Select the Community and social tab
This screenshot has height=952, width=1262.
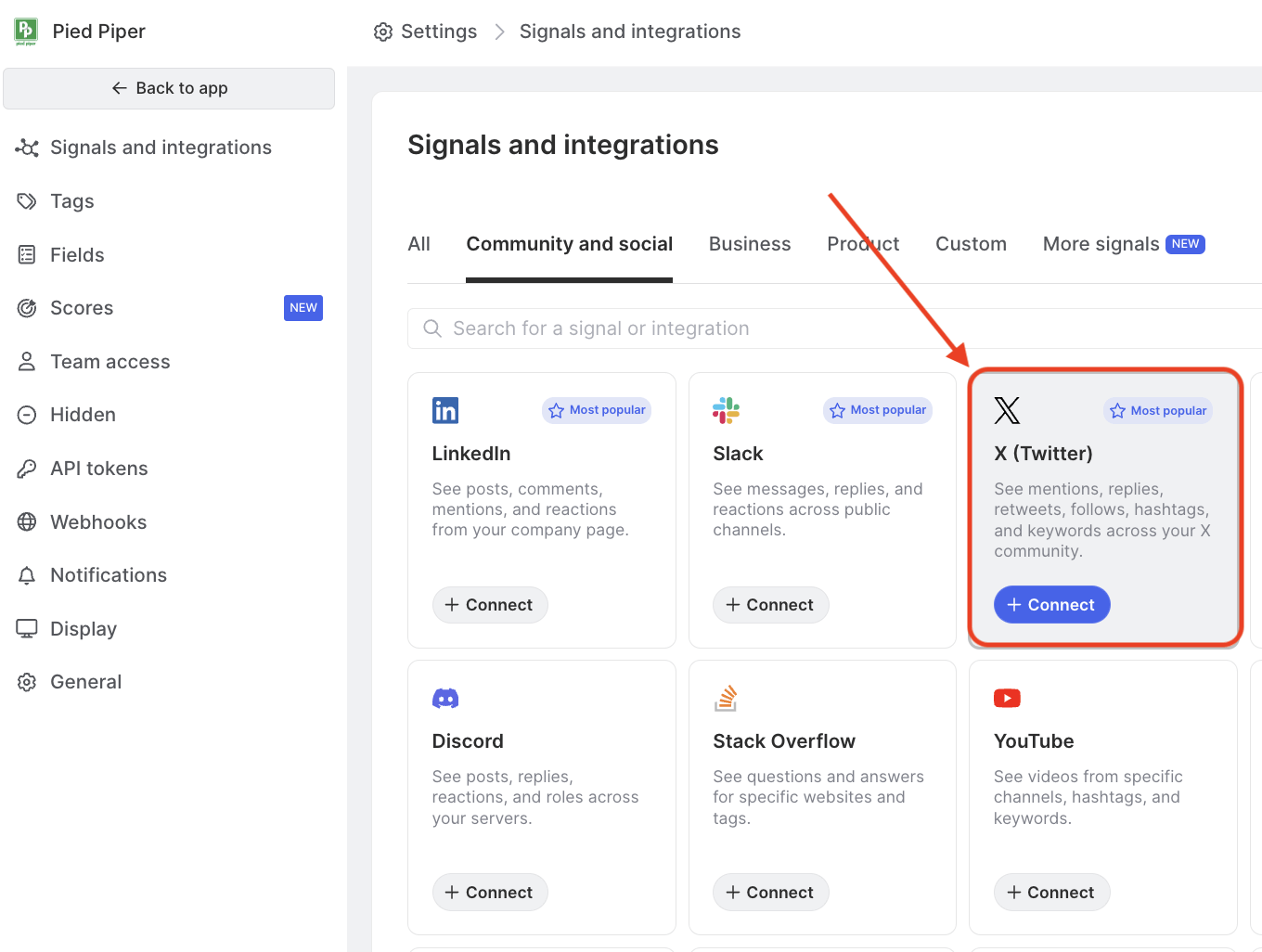(x=569, y=244)
